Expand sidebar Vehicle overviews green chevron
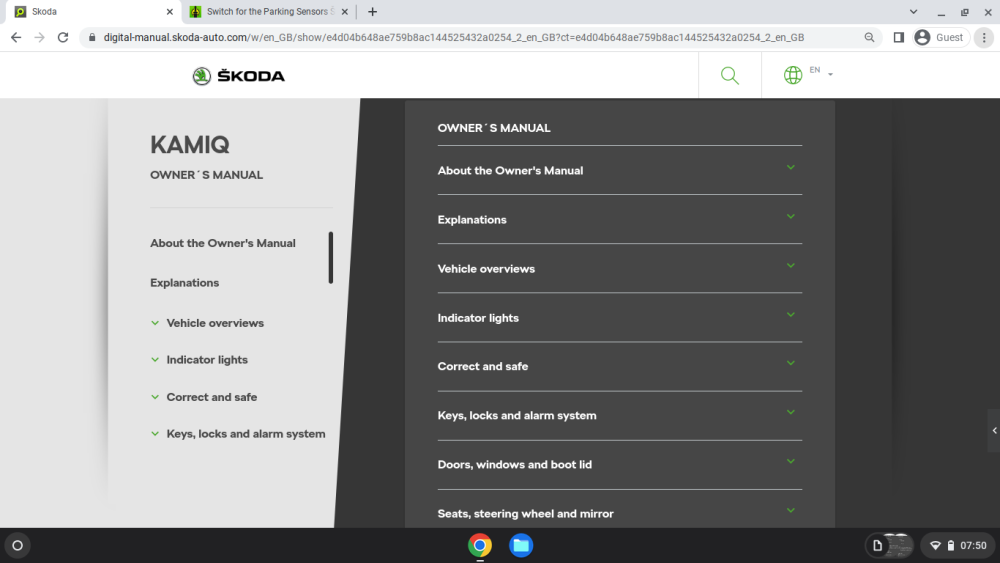 155,323
